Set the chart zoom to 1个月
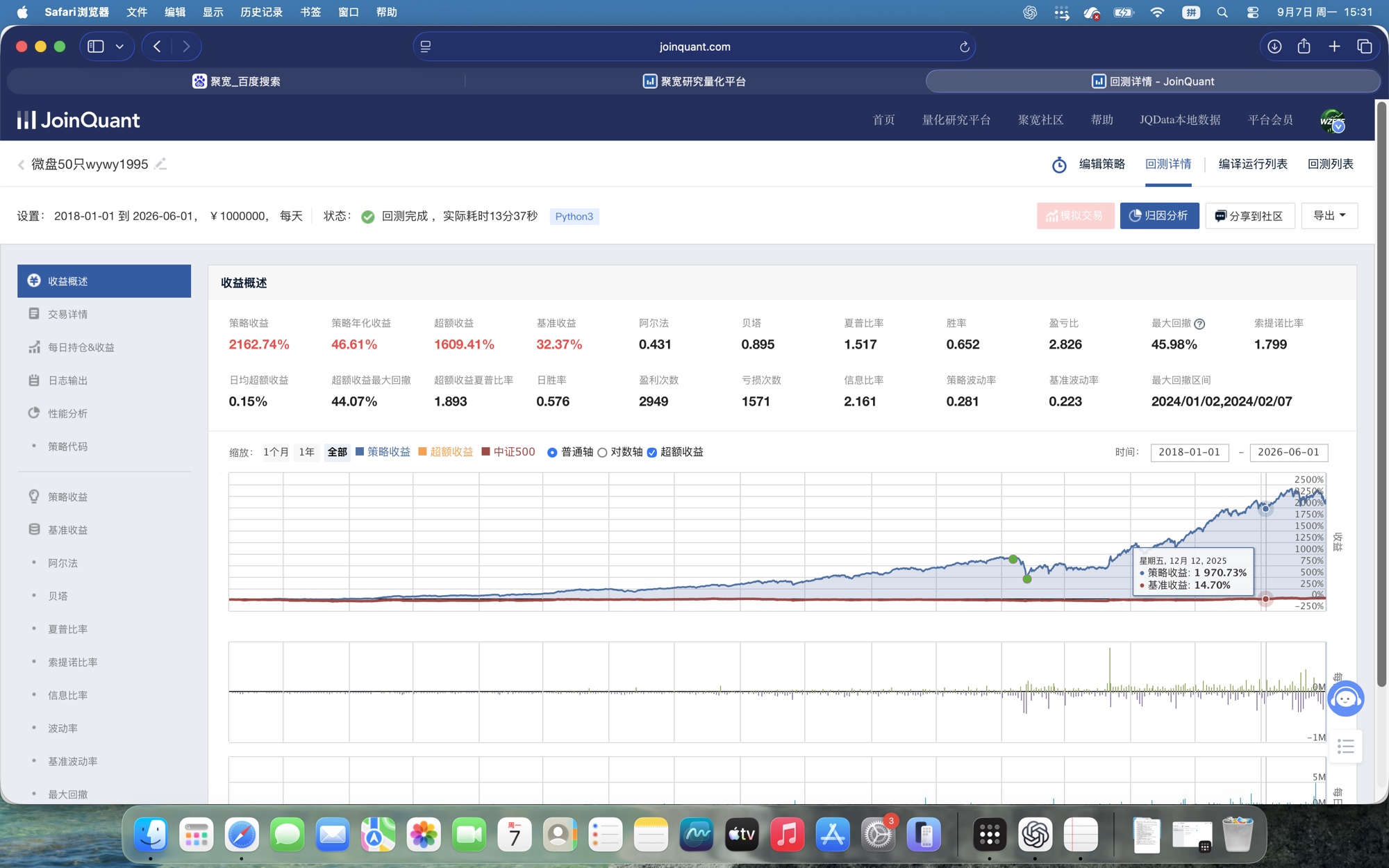Screen dimensions: 1389x868 pos(276,453)
